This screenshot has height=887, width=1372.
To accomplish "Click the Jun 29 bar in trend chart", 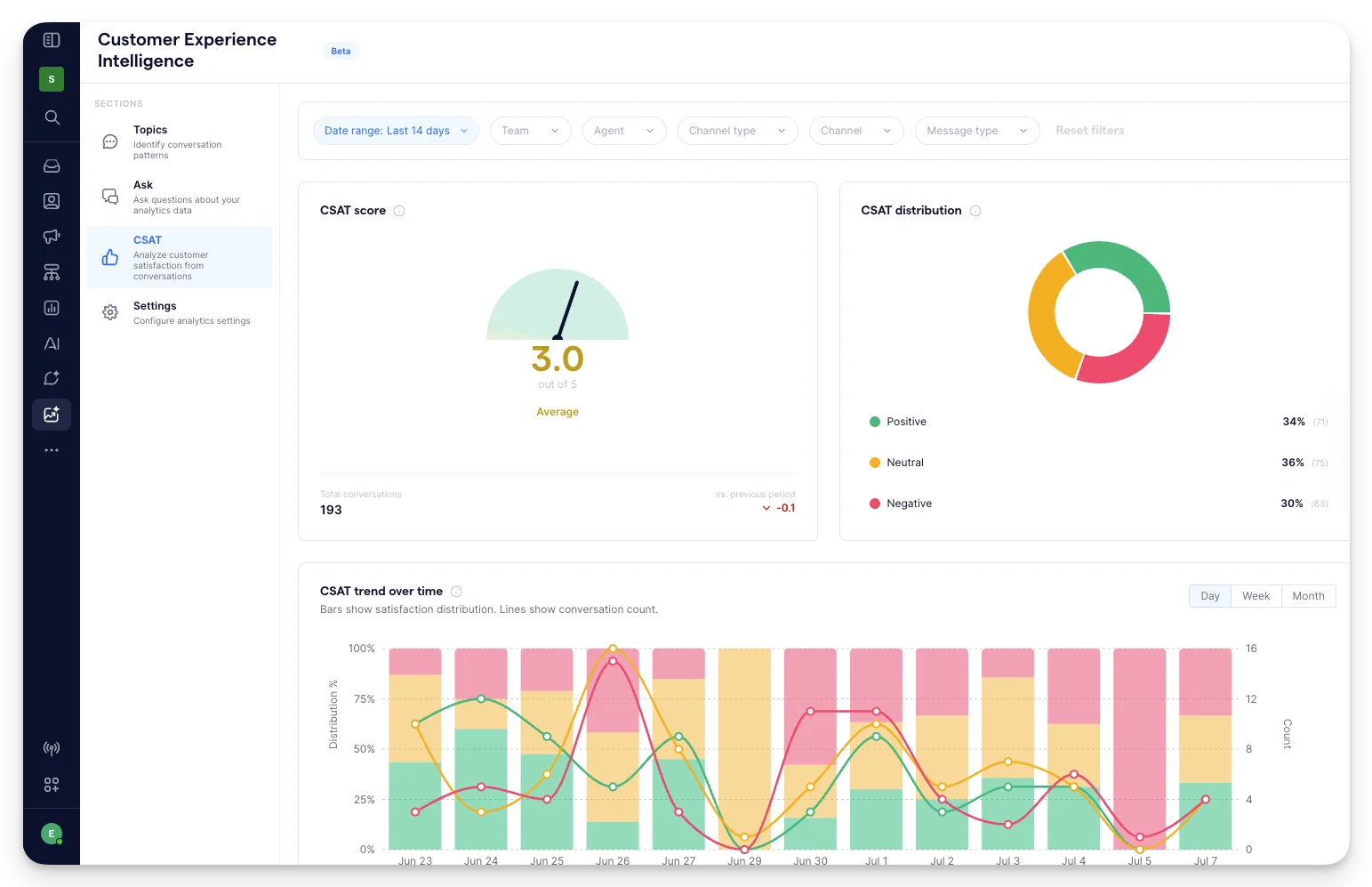I will pyautogui.click(x=744, y=748).
